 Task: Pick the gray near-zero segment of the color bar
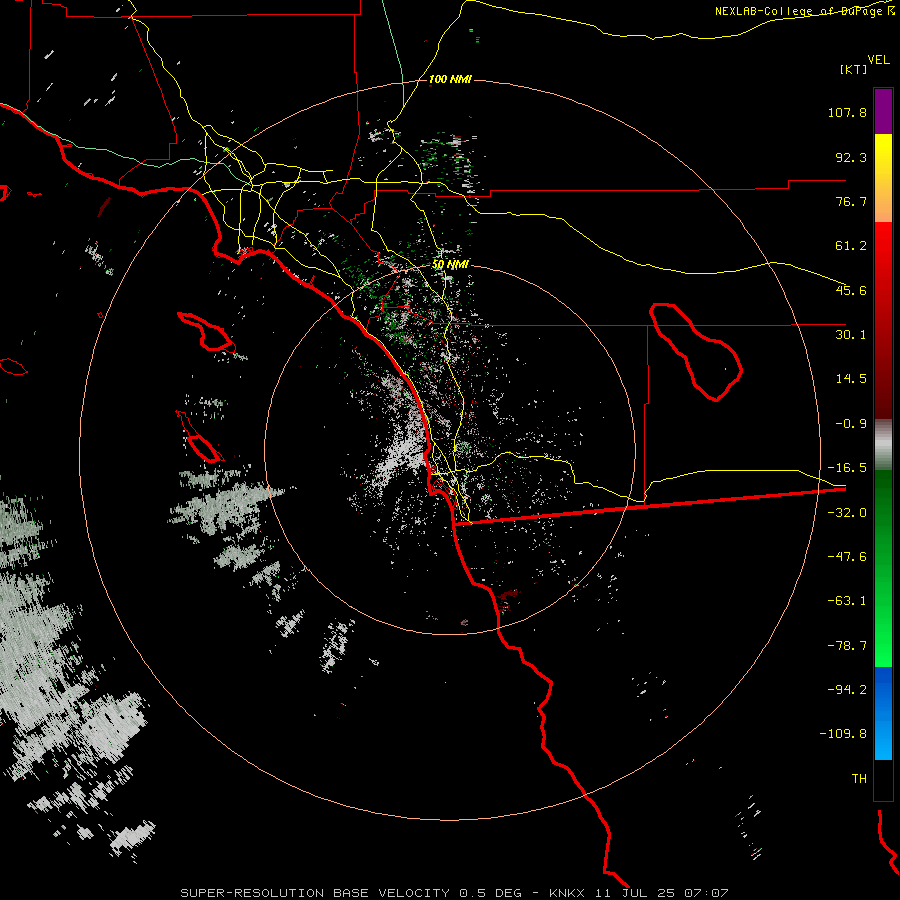click(x=883, y=445)
